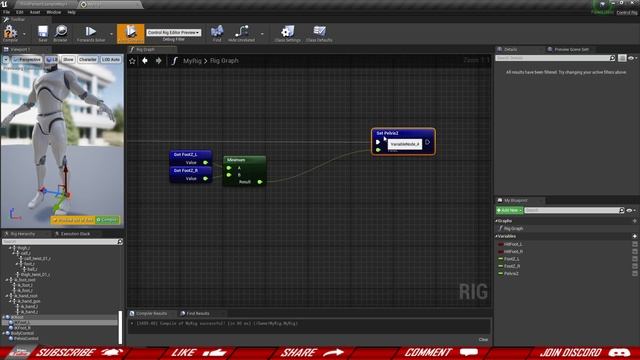Click the viewport Character button

[88, 60]
